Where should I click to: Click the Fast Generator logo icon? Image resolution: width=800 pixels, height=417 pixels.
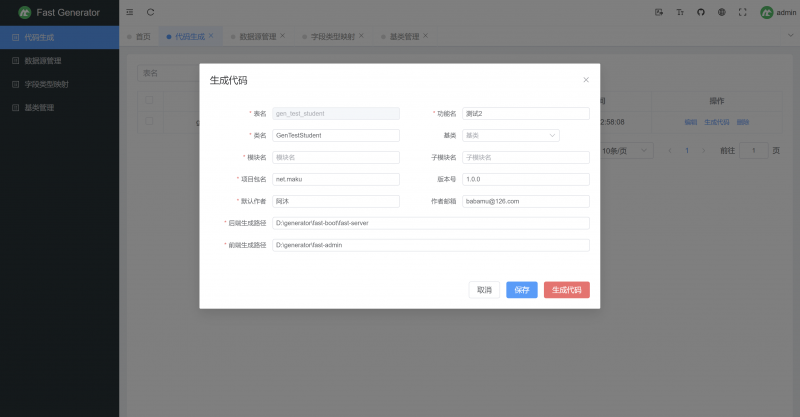24,12
